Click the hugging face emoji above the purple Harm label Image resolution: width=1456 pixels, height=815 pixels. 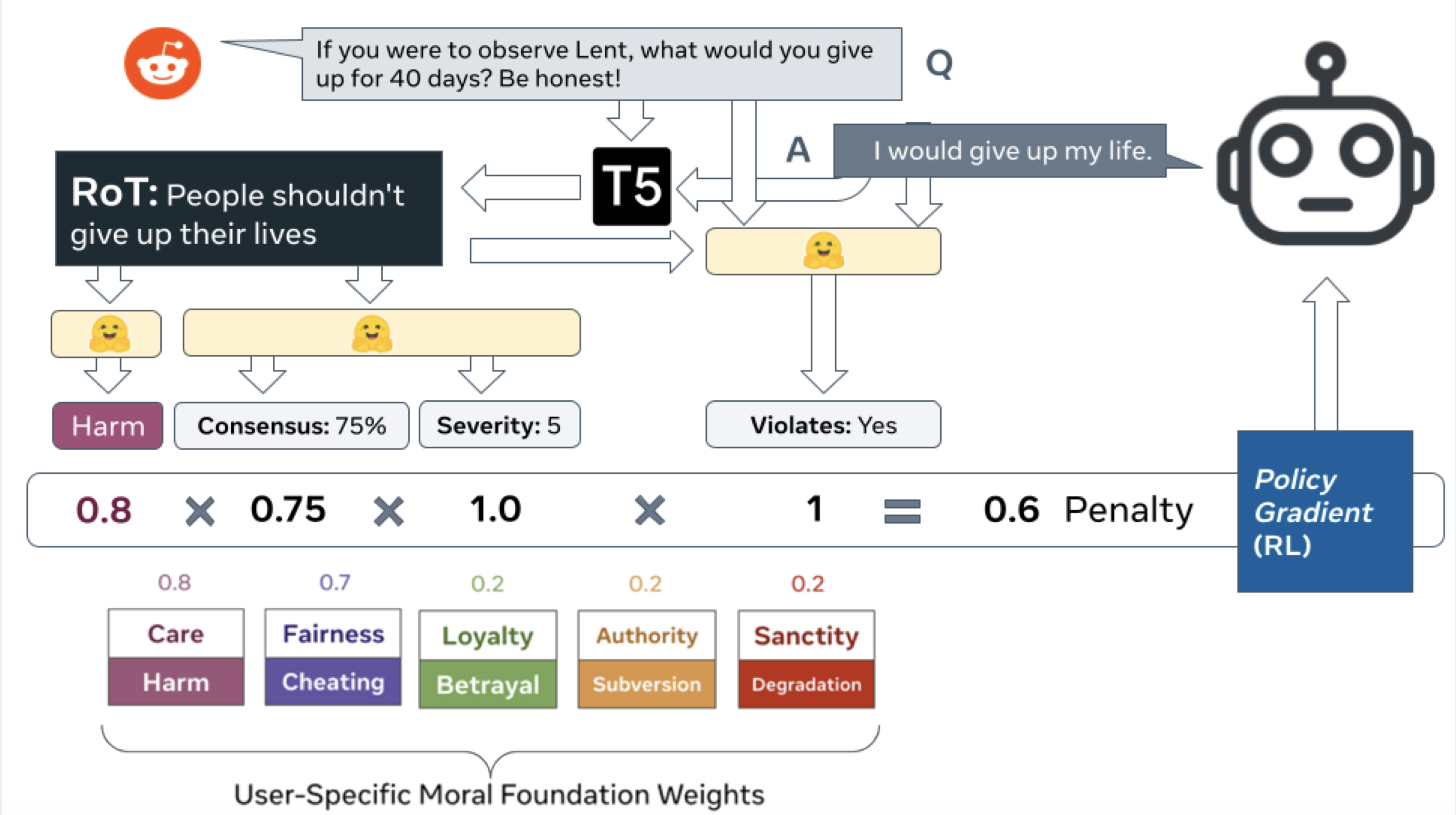pyautogui.click(x=109, y=333)
